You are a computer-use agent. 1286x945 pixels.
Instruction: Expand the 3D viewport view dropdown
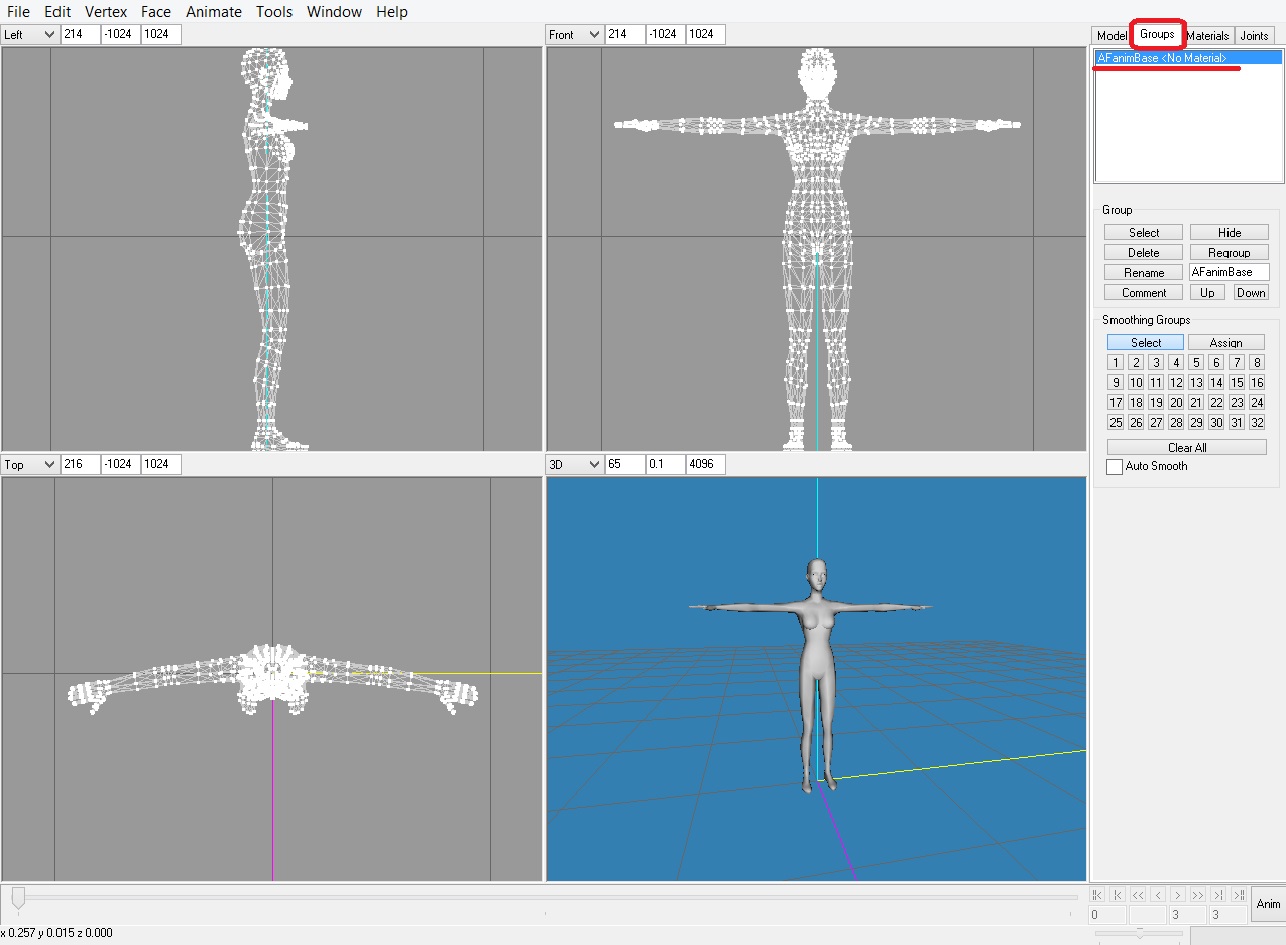pos(574,465)
